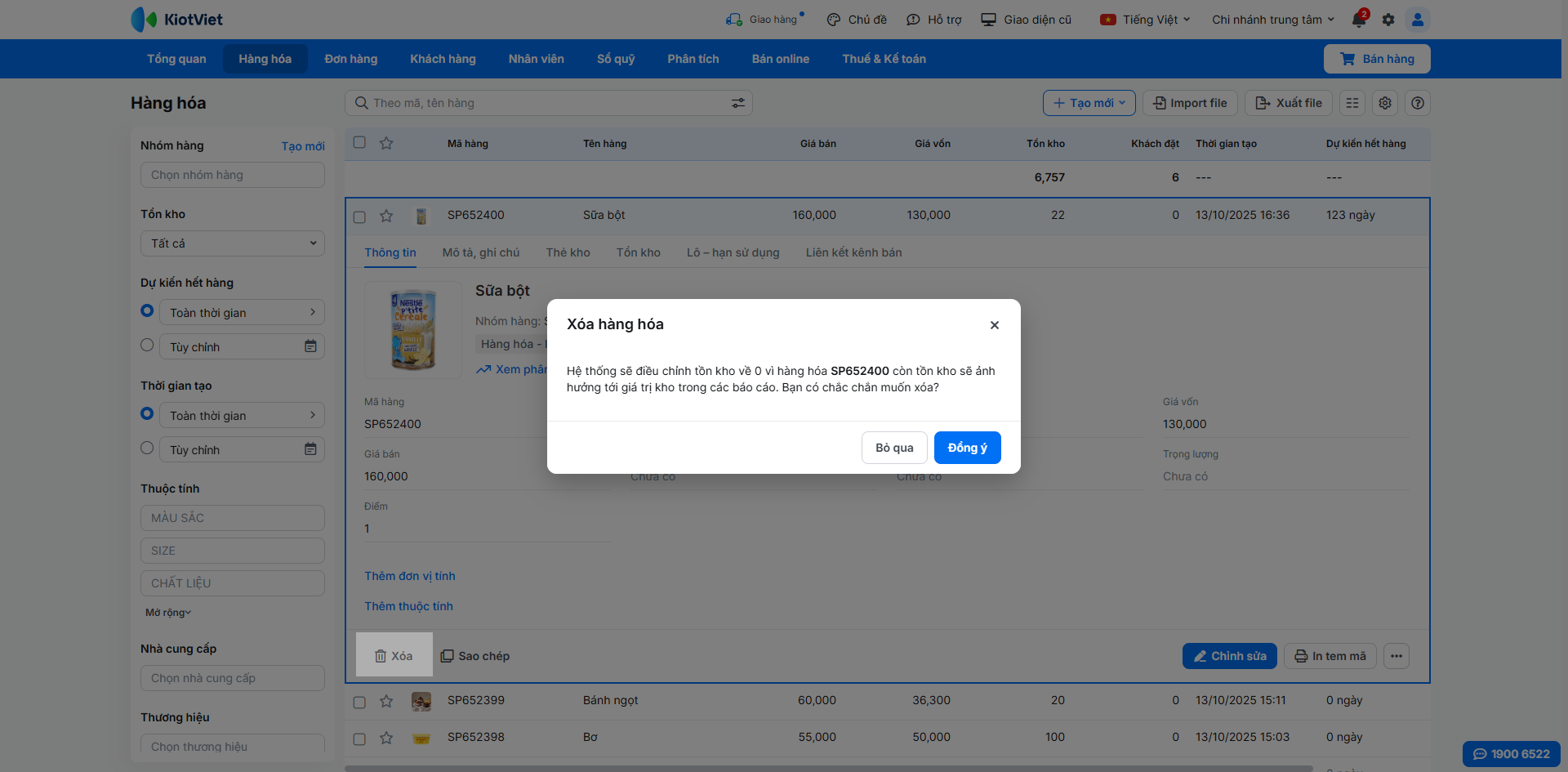This screenshot has width=1568, height=772.
Task: Click the Bán hàng button
Action: tap(1377, 59)
